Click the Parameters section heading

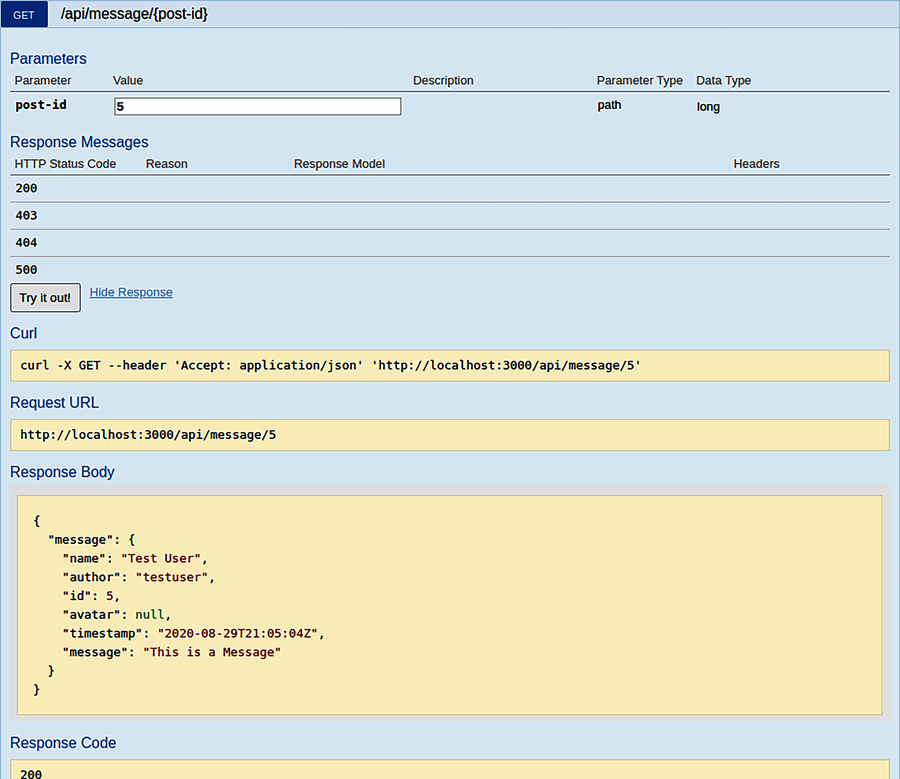(48, 58)
